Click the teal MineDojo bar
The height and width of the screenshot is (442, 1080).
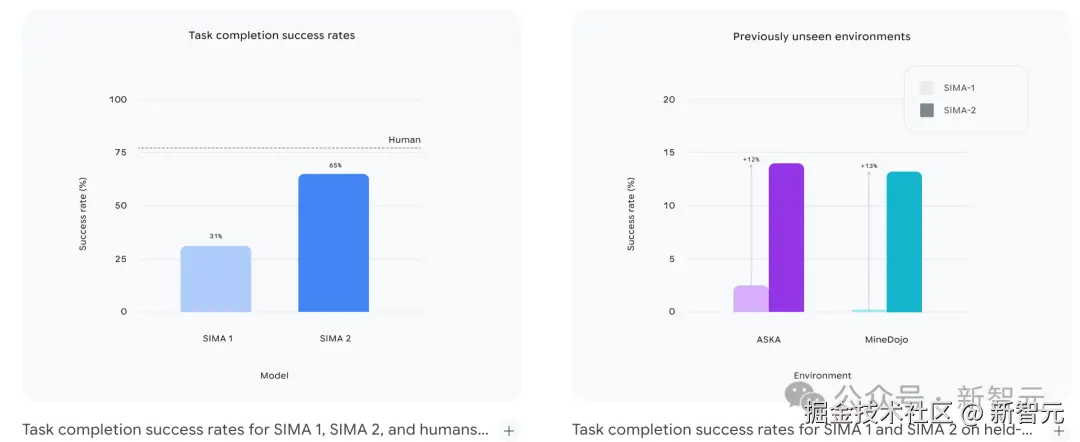tap(904, 242)
